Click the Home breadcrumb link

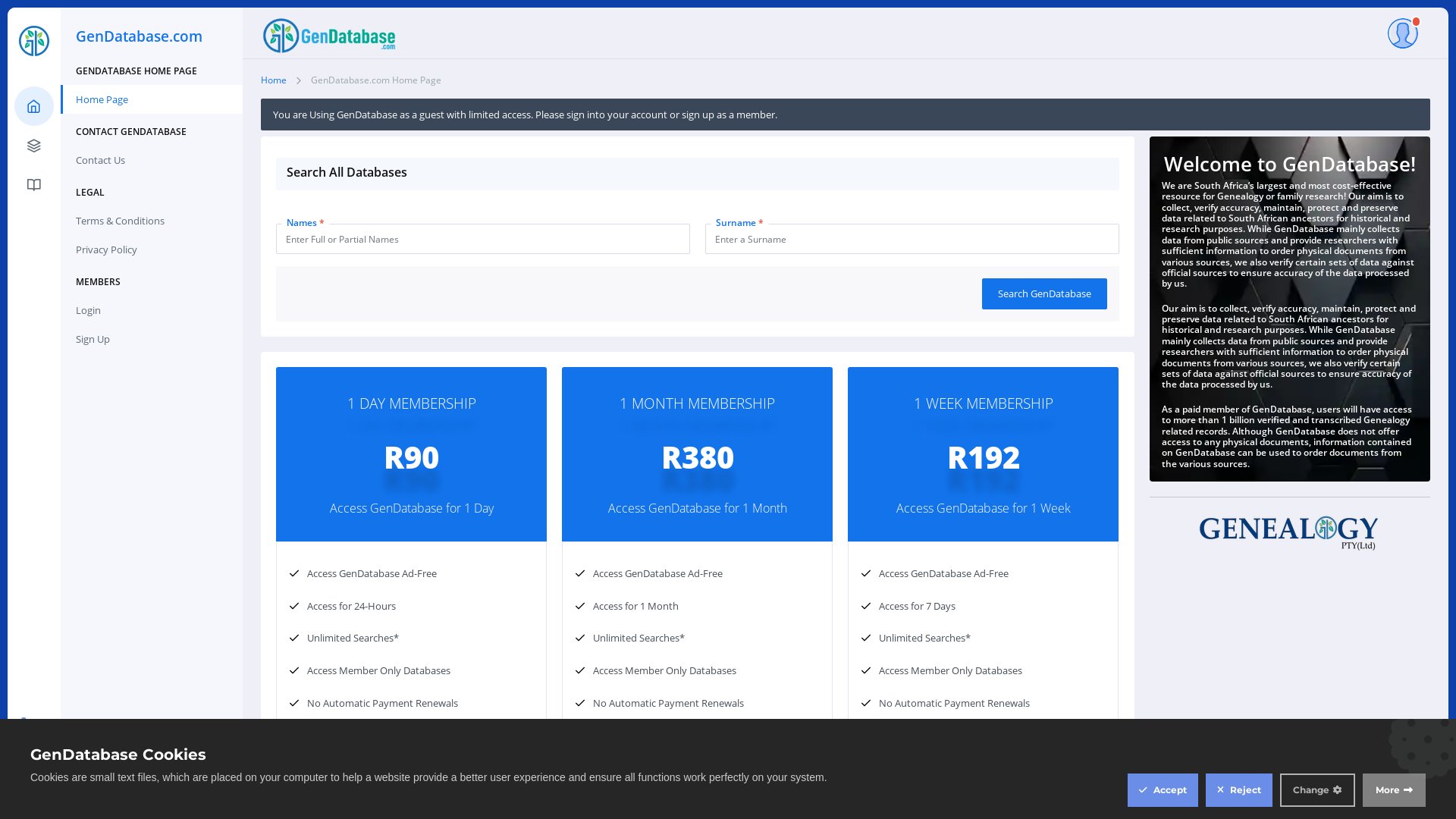click(274, 80)
